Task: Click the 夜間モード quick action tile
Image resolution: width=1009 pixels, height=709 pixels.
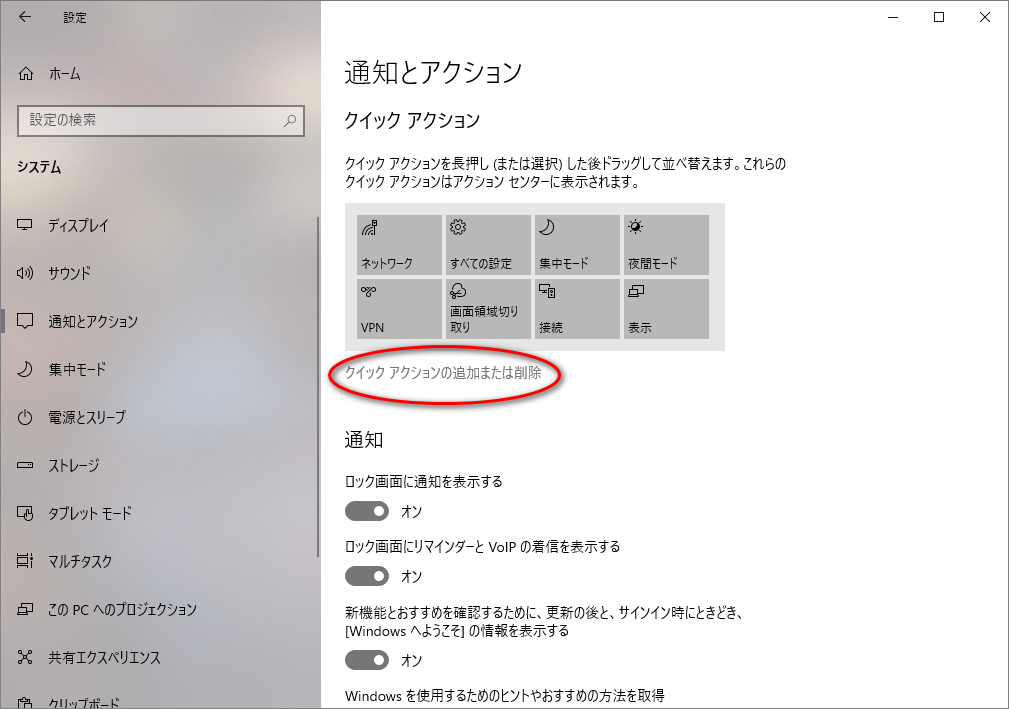Action: [666, 245]
